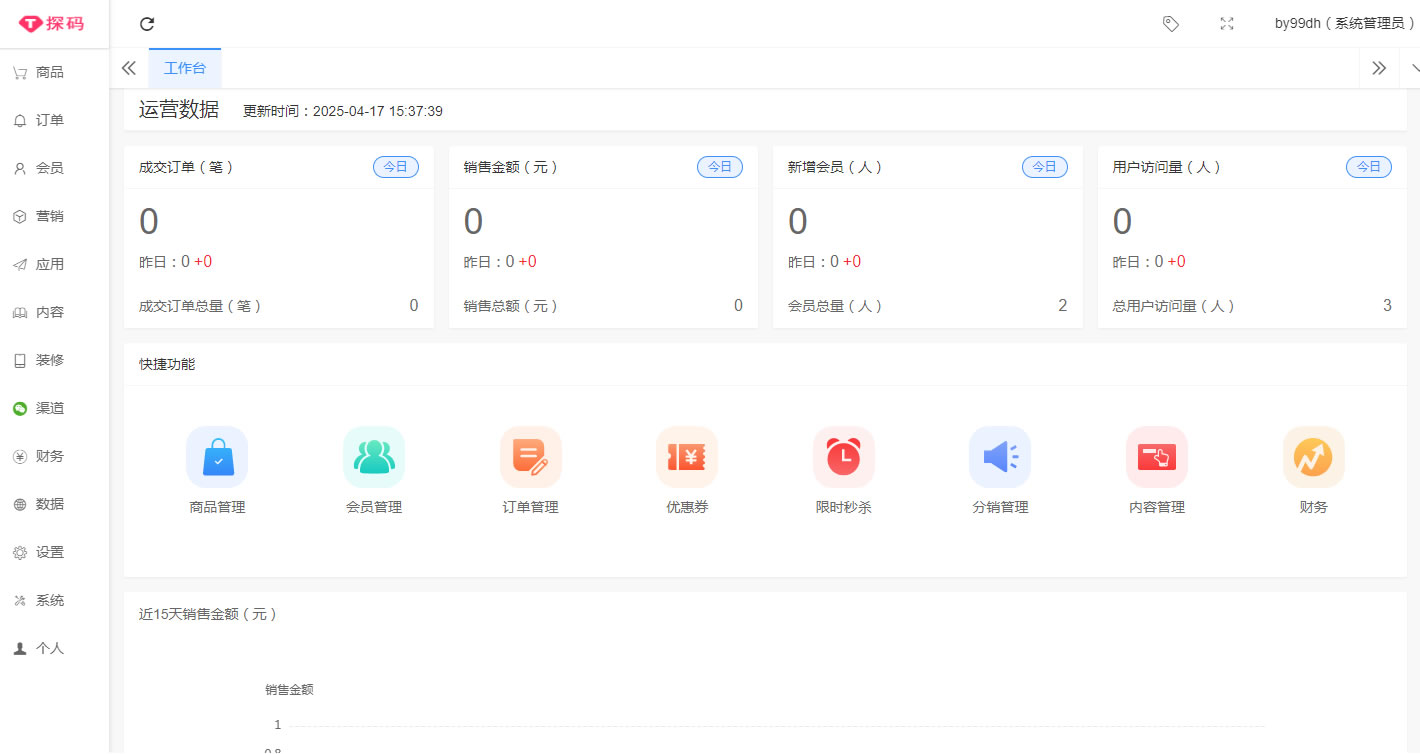Open the 订单管理 shortcut icon
Viewport: 1420px width, 754px height.
[x=530, y=457]
